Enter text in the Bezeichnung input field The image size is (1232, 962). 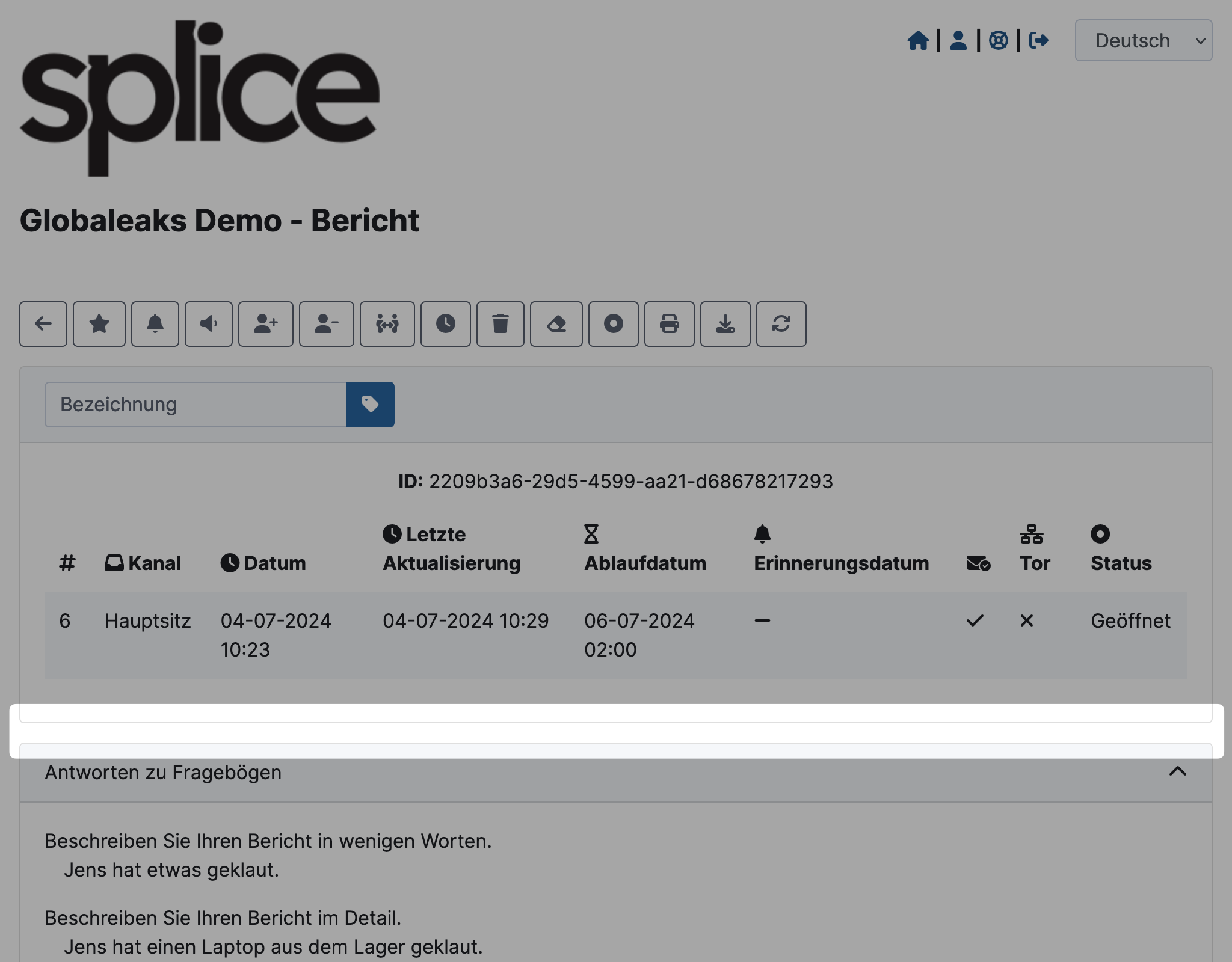(196, 404)
